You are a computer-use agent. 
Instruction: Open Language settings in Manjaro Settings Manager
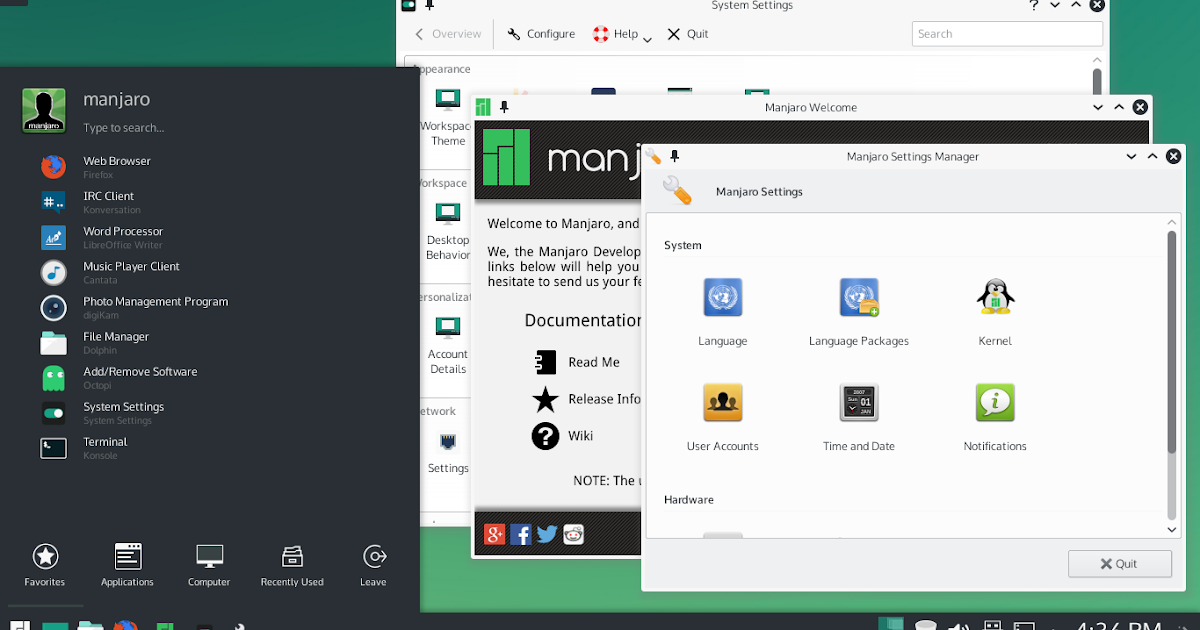(722, 297)
